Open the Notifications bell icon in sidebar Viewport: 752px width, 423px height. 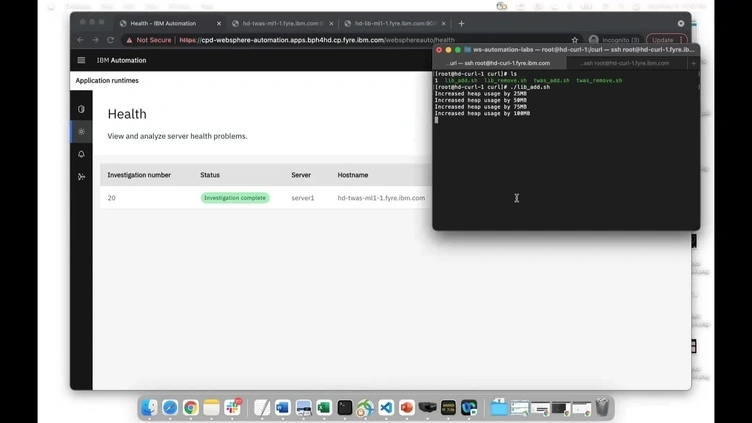(x=81, y=154)
